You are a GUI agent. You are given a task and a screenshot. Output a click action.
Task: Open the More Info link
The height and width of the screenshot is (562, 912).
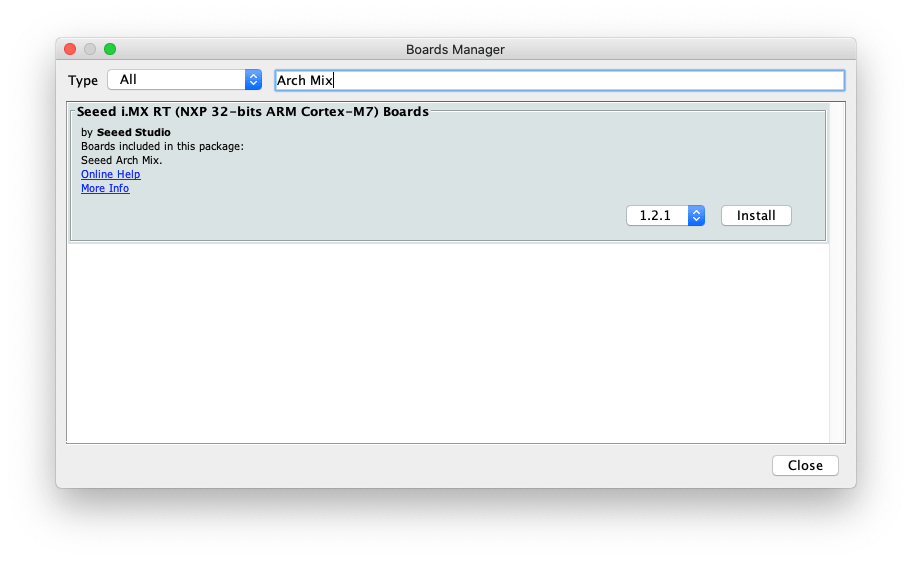[x=105, y=188]
